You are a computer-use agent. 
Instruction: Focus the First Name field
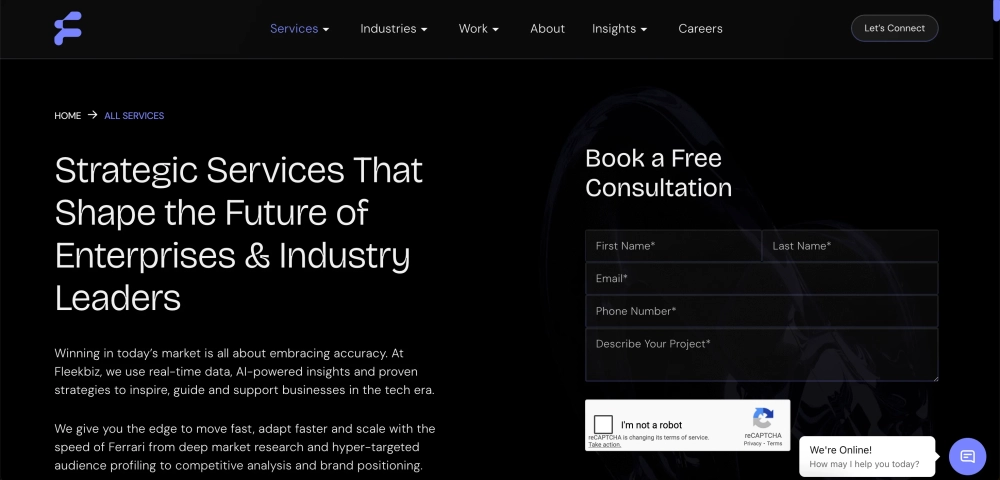[x=673, y=246]
